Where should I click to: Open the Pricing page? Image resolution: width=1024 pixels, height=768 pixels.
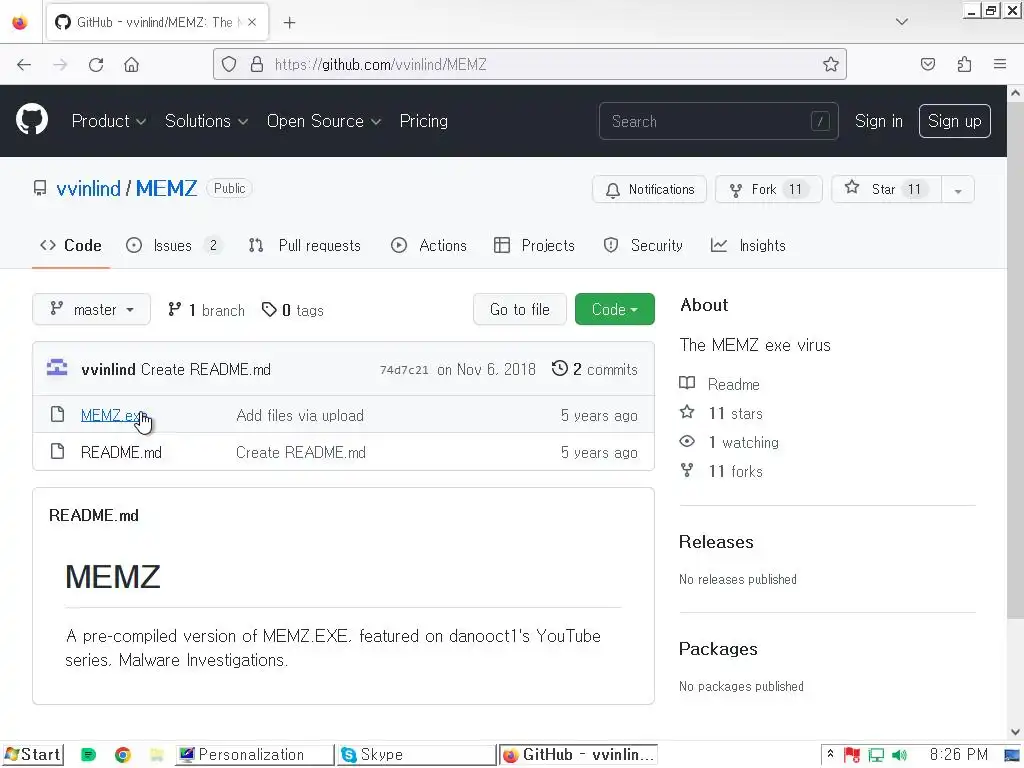click(x=423, y=121)
